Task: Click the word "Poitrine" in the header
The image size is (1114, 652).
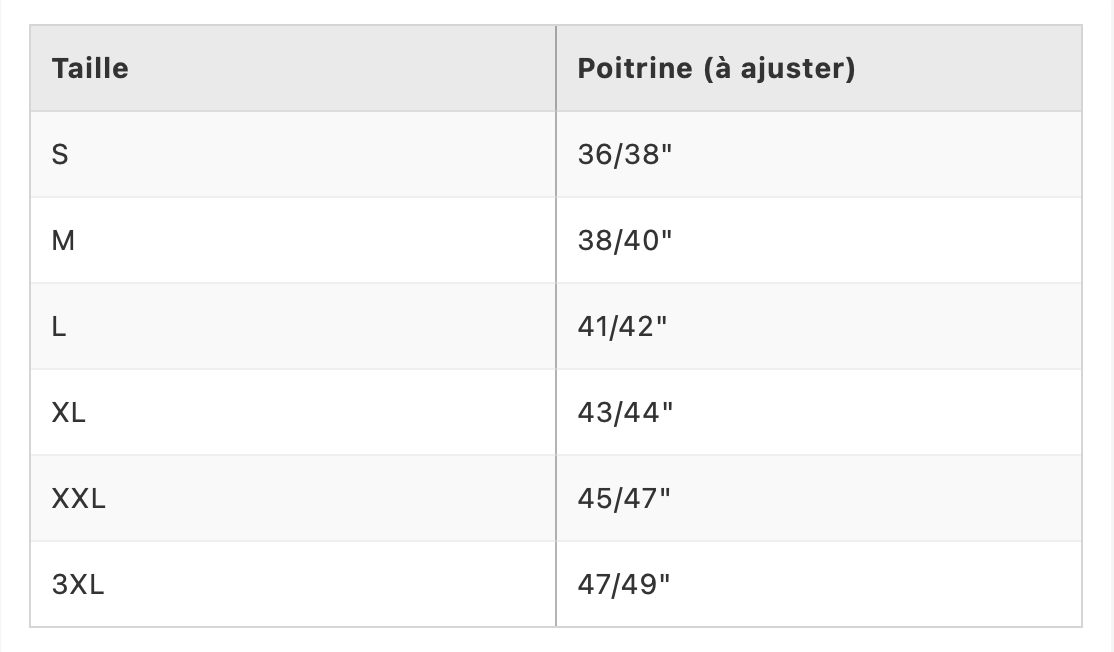Action: 634,69
